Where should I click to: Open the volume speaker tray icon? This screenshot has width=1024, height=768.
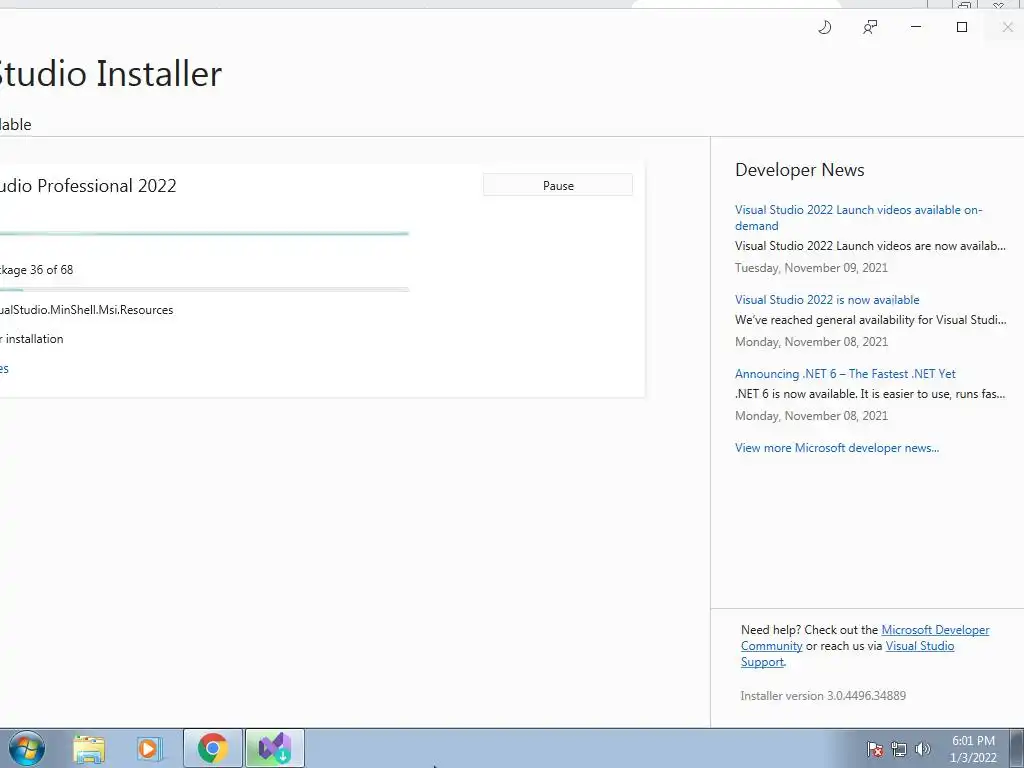tap(923, 749)
